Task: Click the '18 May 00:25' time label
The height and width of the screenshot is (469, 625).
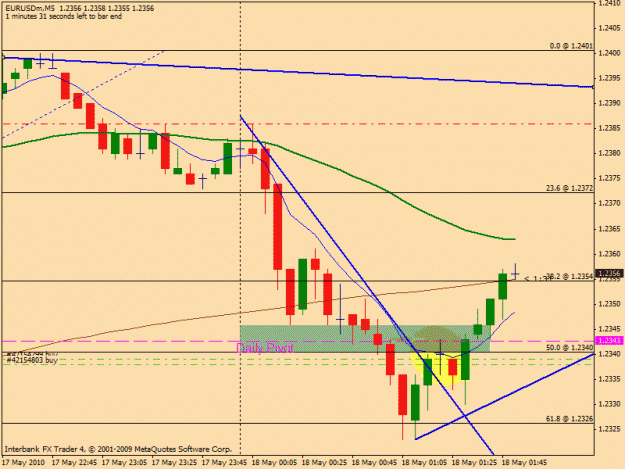Action: [324, 463]
